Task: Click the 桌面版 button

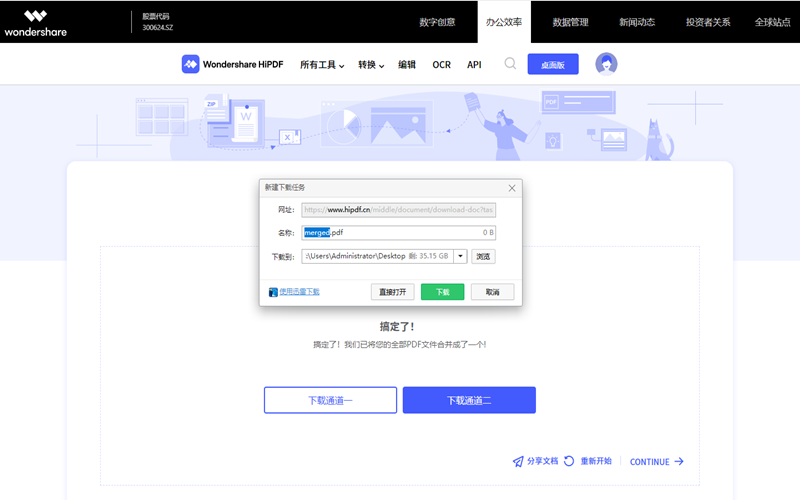Action: [x=553, y=64]
